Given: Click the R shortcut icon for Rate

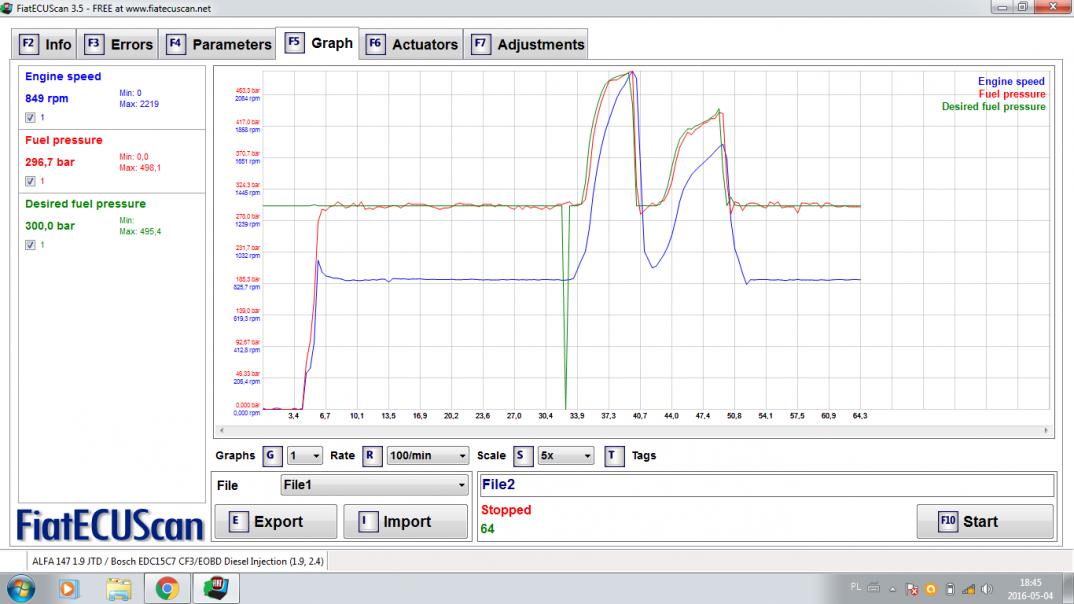Looking at the screenshot, I should point(371,455).
